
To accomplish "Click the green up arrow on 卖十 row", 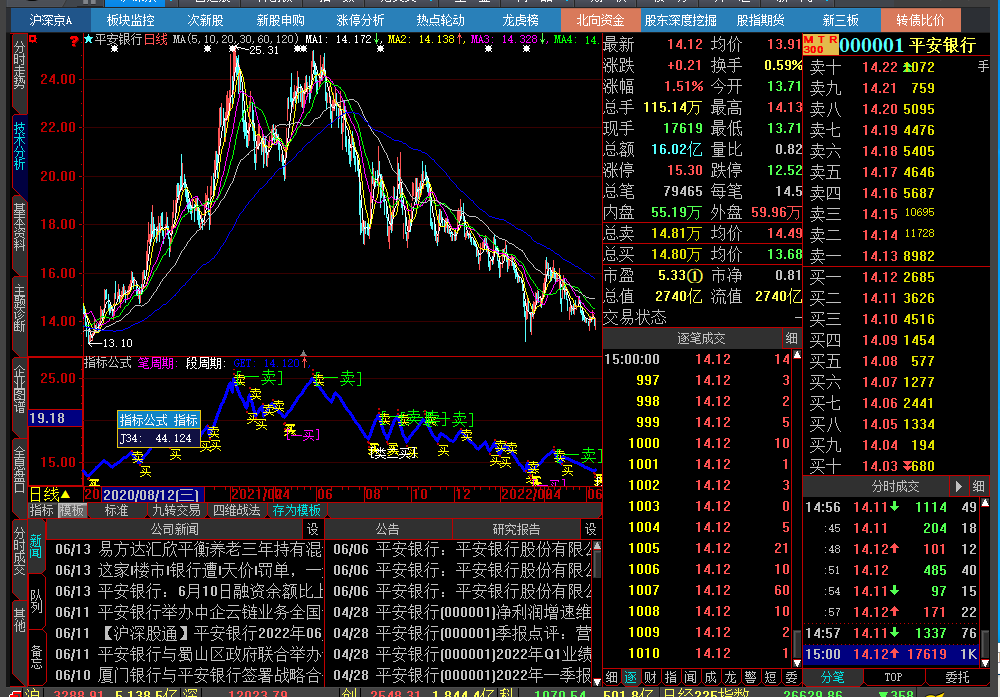I will (x=908, y=67).
